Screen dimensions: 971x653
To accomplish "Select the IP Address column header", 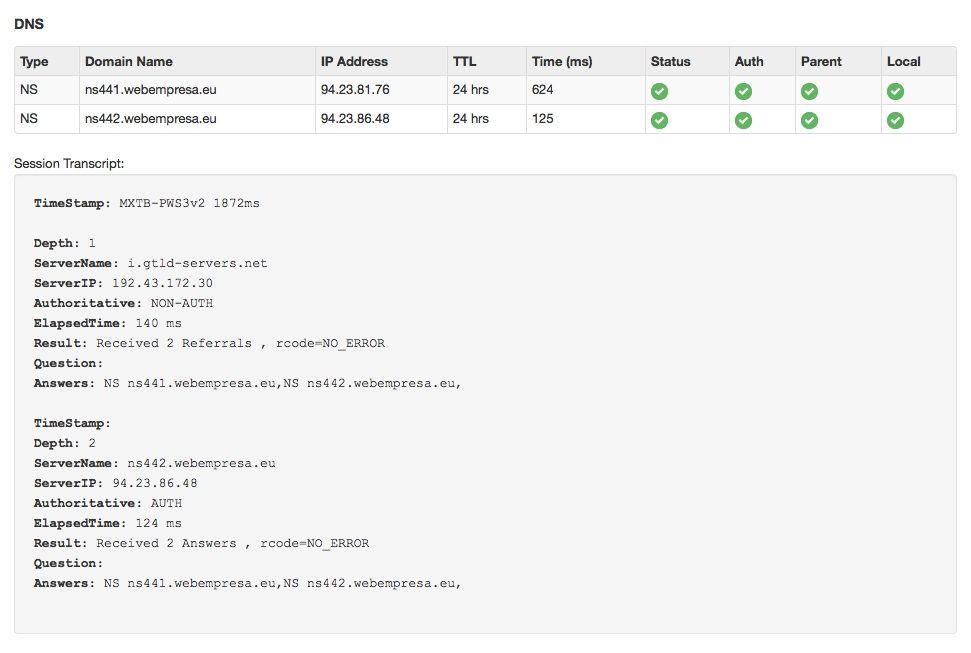I will 354,61.
